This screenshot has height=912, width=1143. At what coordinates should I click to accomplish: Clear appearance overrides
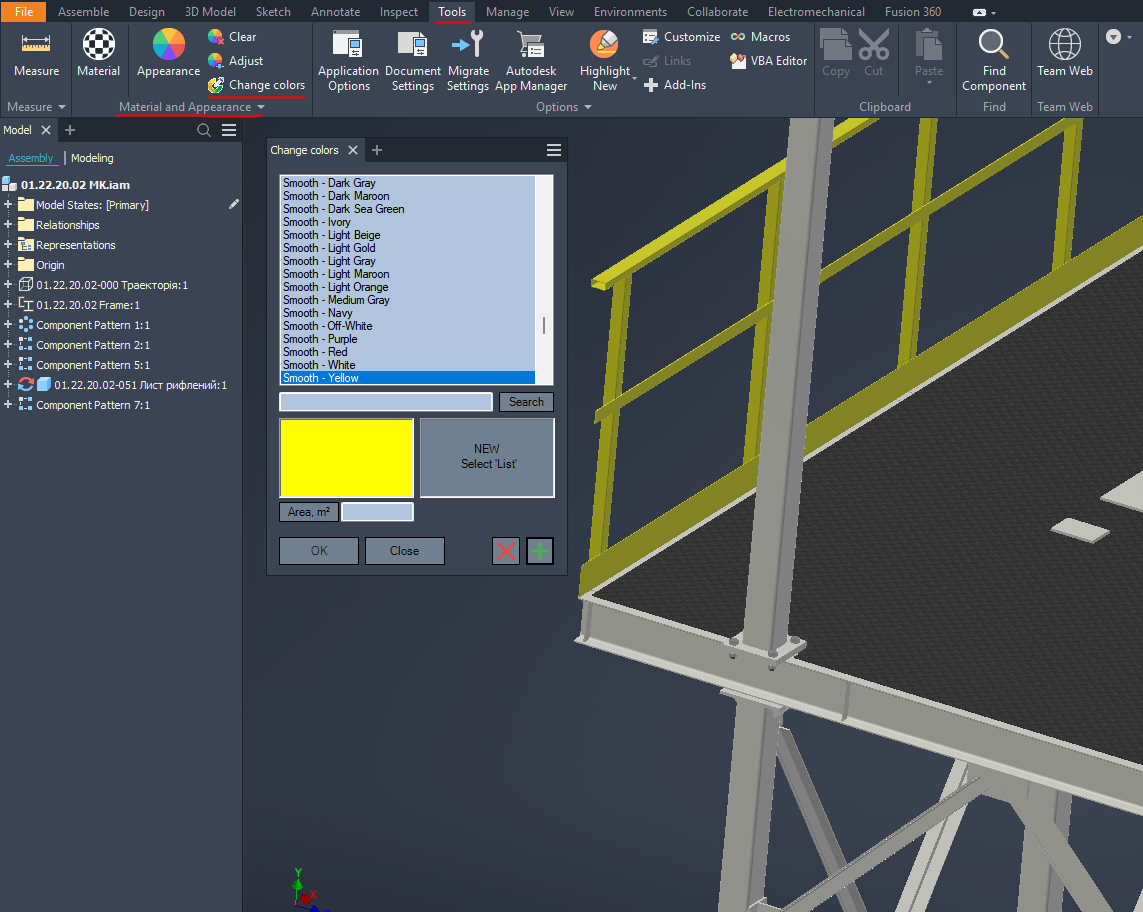(x=232, y=36)
